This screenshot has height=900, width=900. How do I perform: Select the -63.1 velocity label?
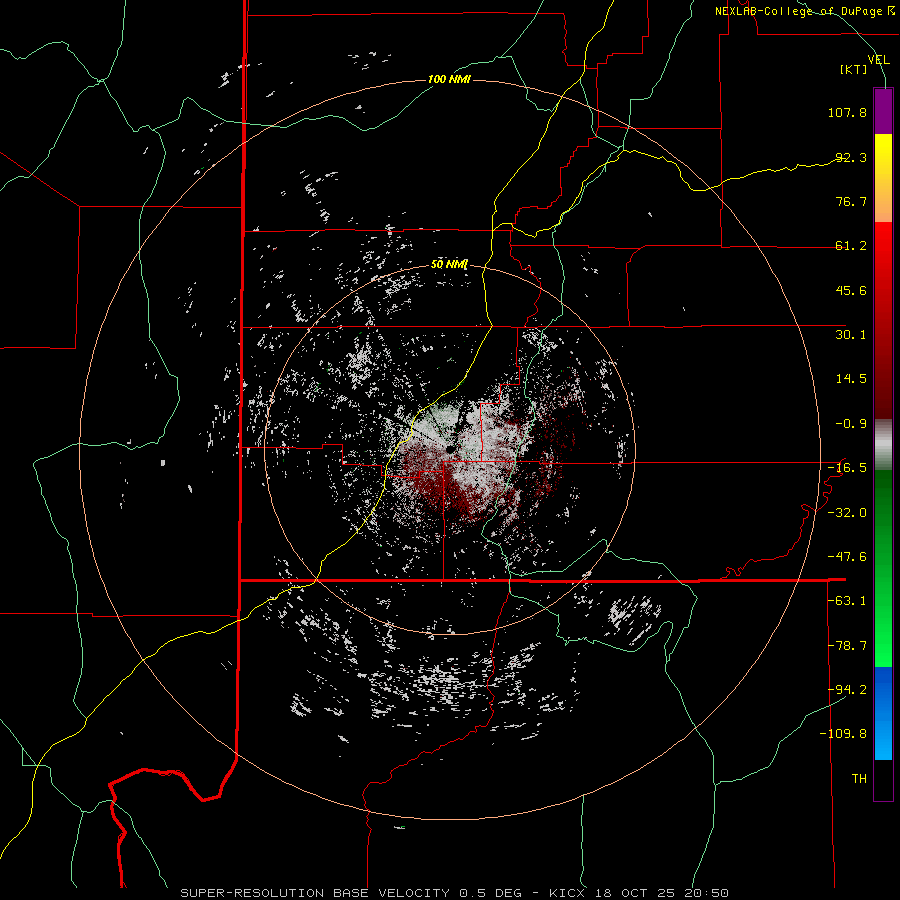tap(847, 601)
